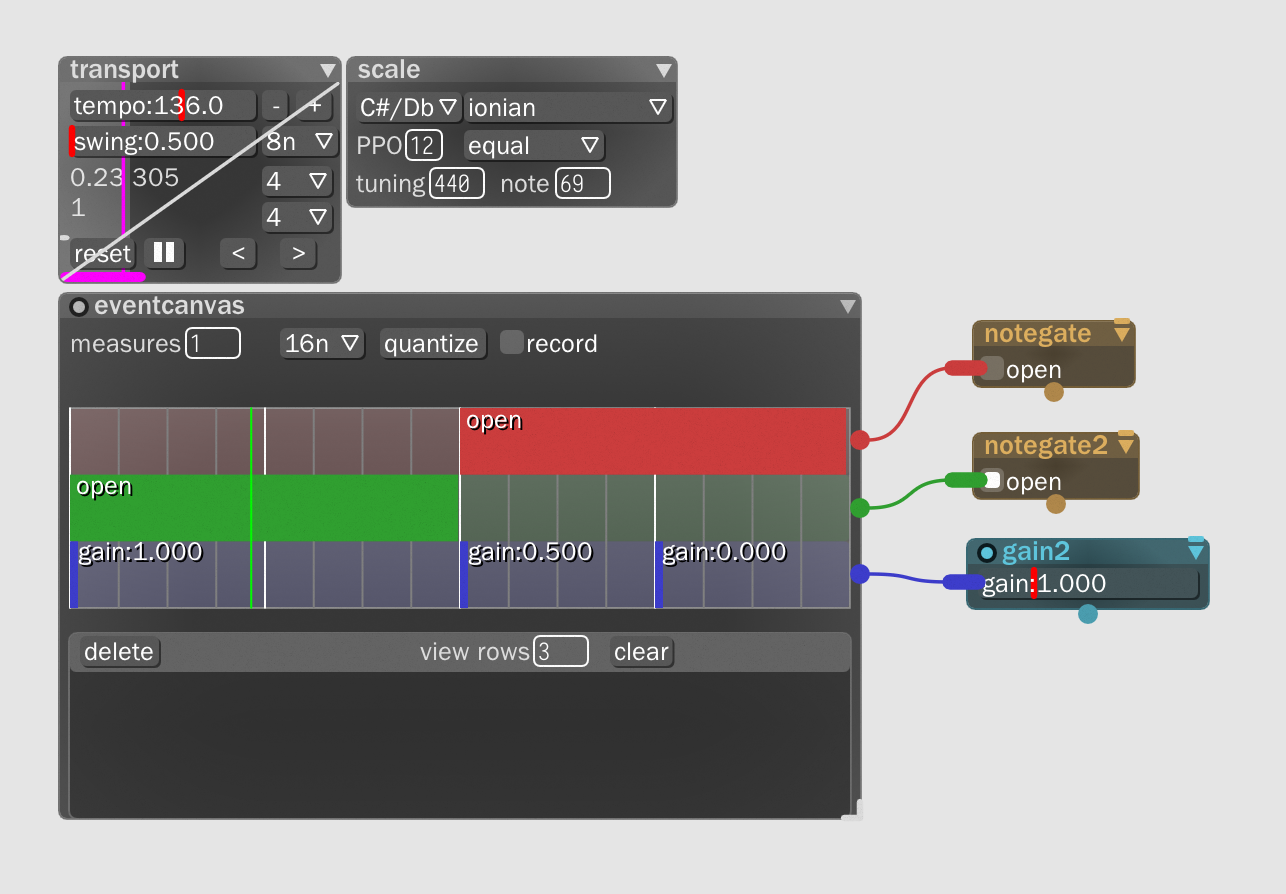1286x894 pixels.
Task: Toggle the open checkbox on notegate2
Action: pos(992,480)
